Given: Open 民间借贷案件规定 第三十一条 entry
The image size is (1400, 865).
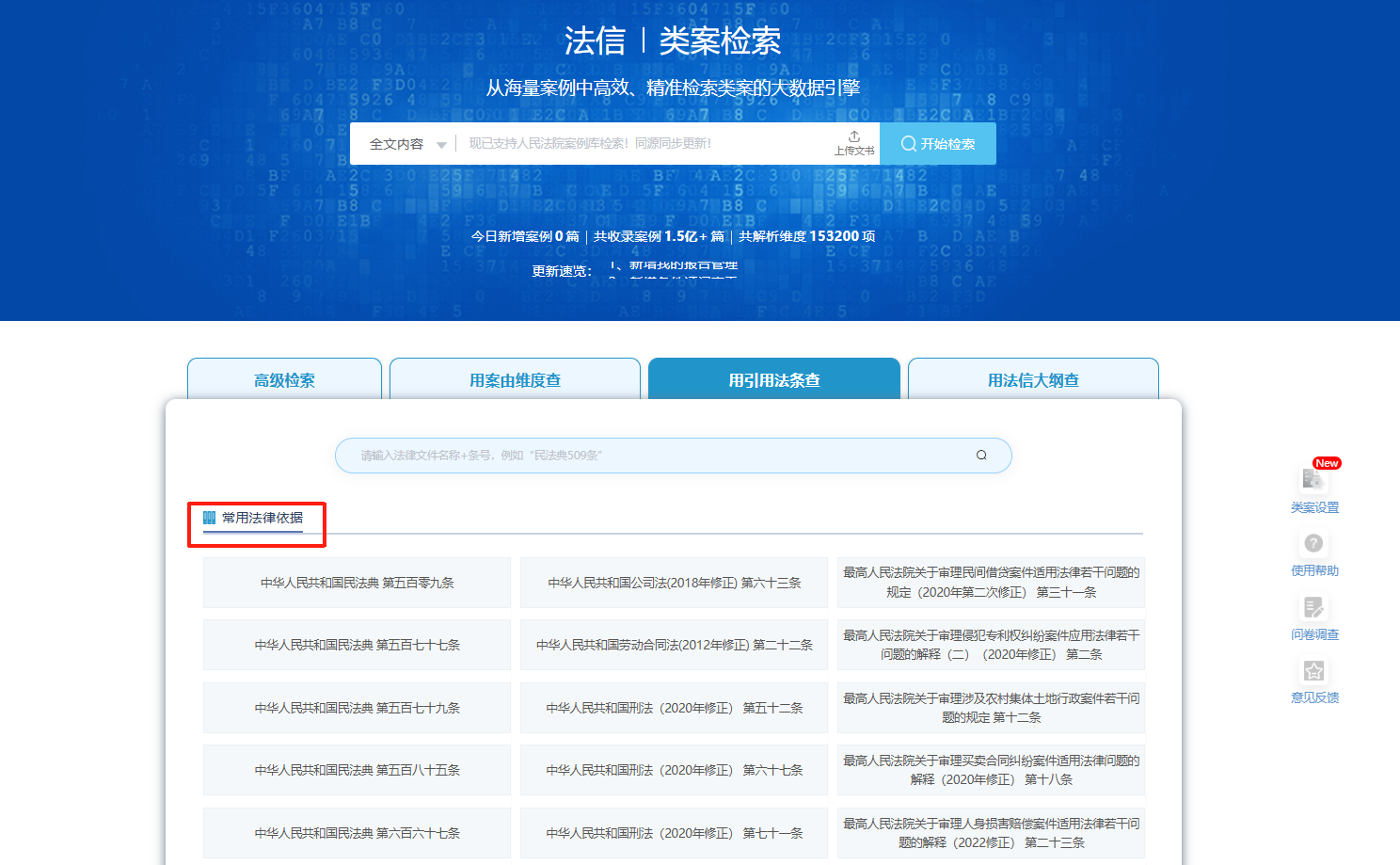Looking at the screenshot, I should point(991,583).
